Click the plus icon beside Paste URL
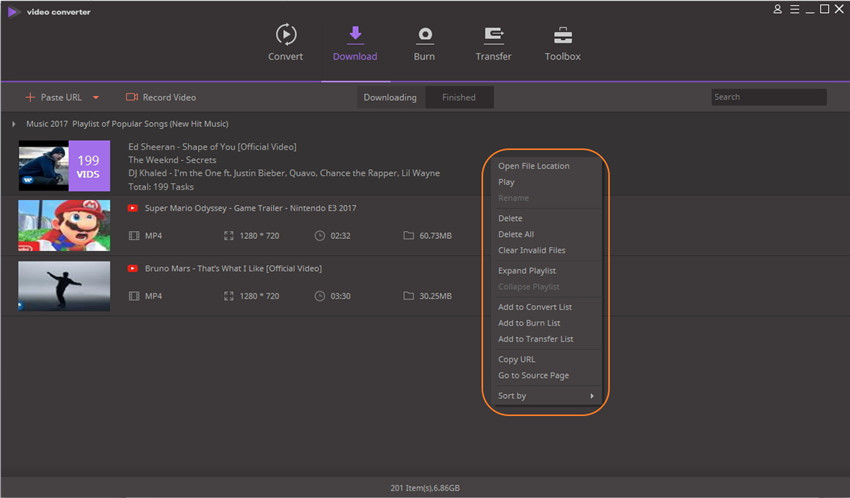This screenshot has height=498, width=850. tap(30, 98)
